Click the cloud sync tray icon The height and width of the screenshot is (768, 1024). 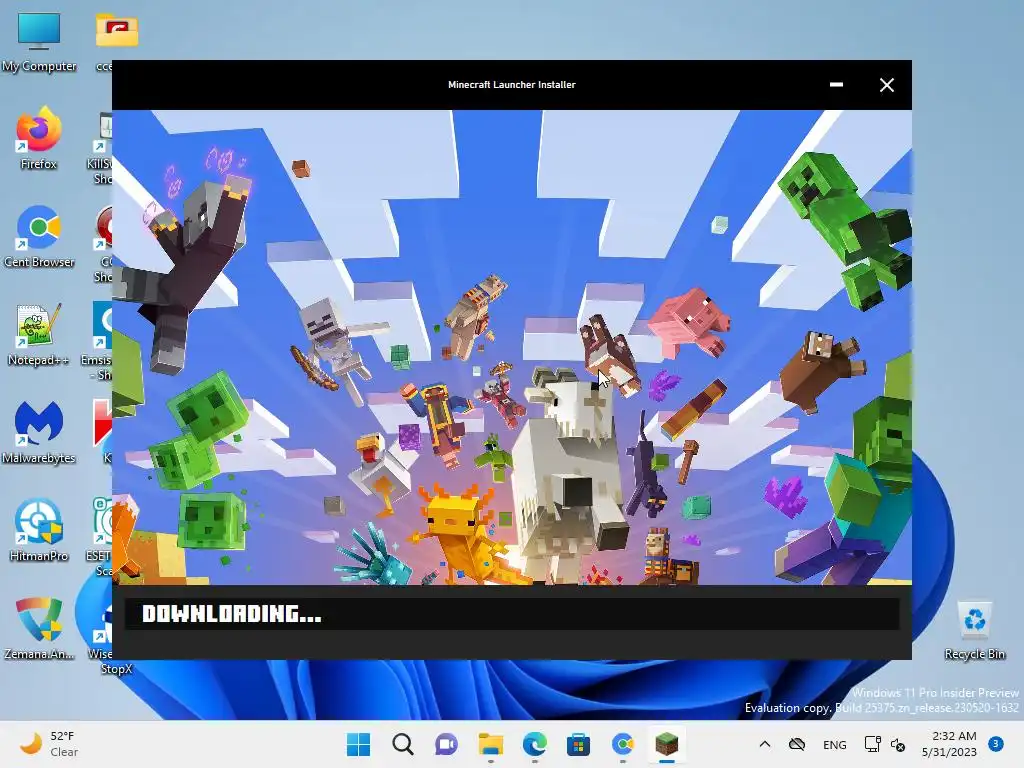click(797, 744)
